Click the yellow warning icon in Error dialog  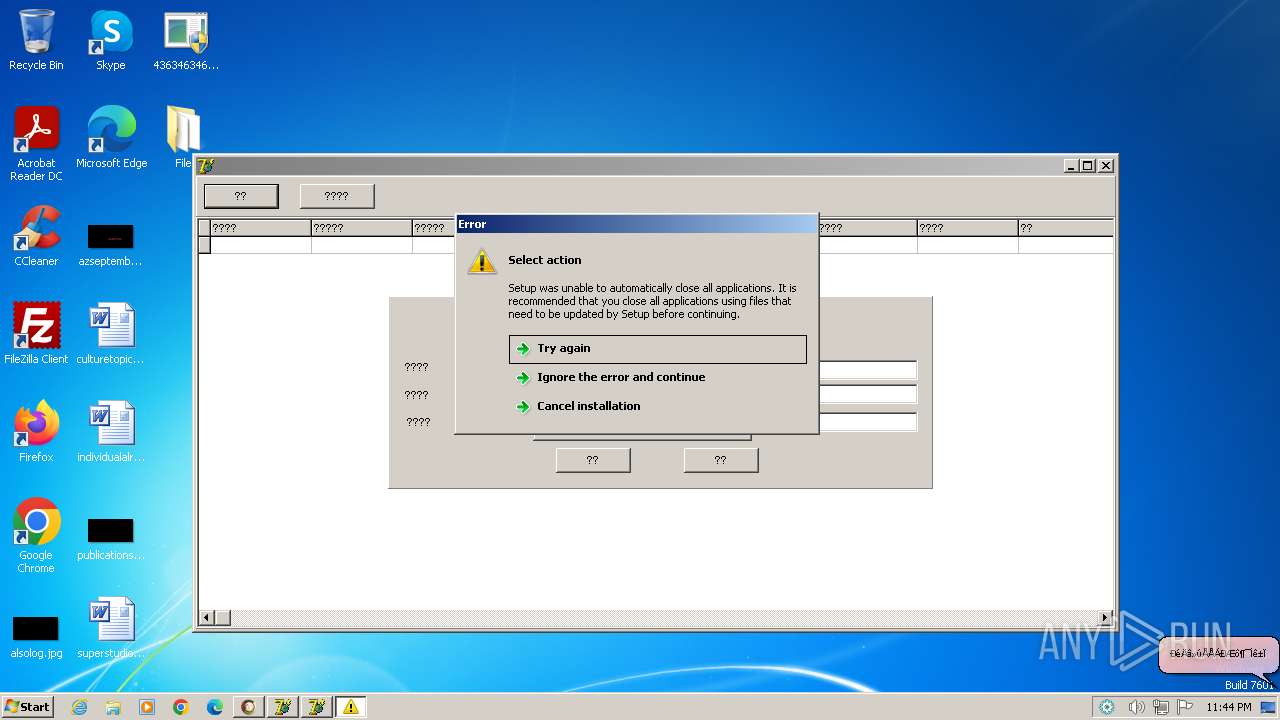(482, 262)
